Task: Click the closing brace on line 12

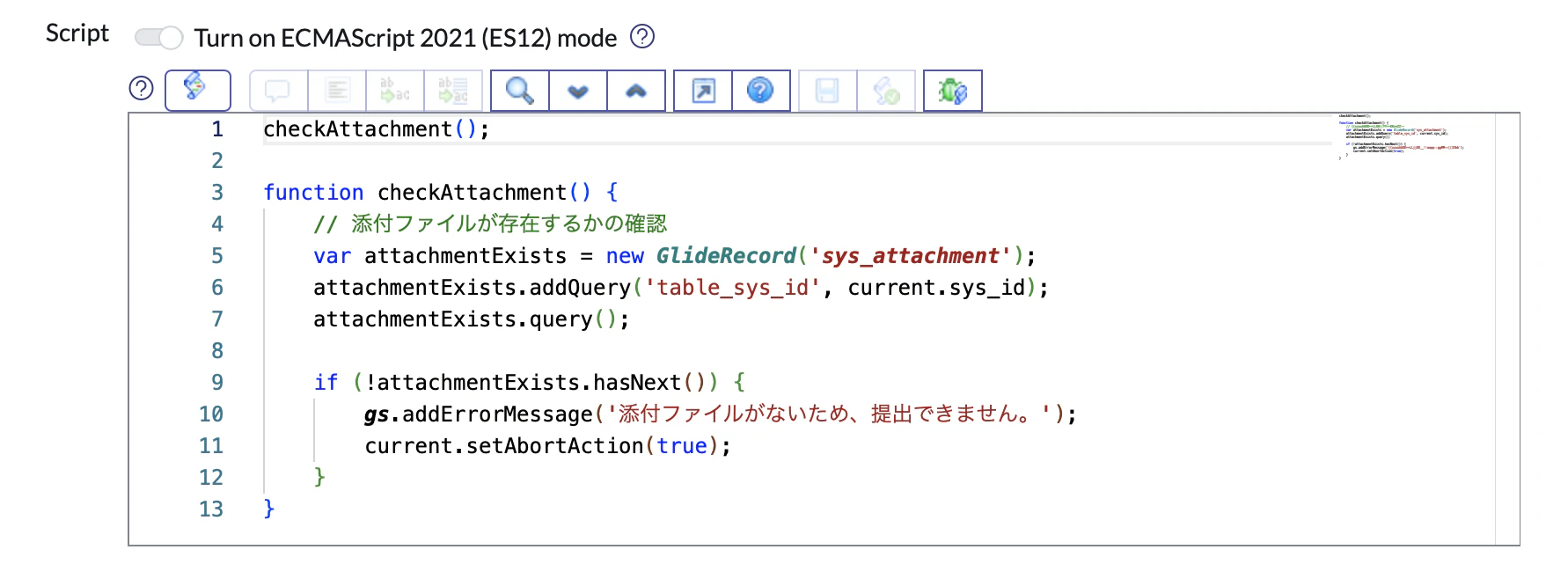Action: [x=319, y=477]
